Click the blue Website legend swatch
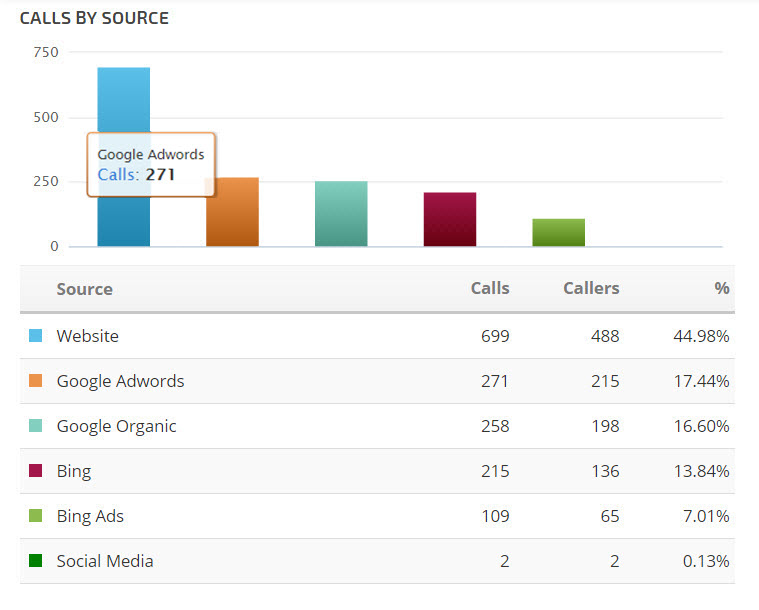Viewport: 759px width, 610px height. tap(36, 336)
